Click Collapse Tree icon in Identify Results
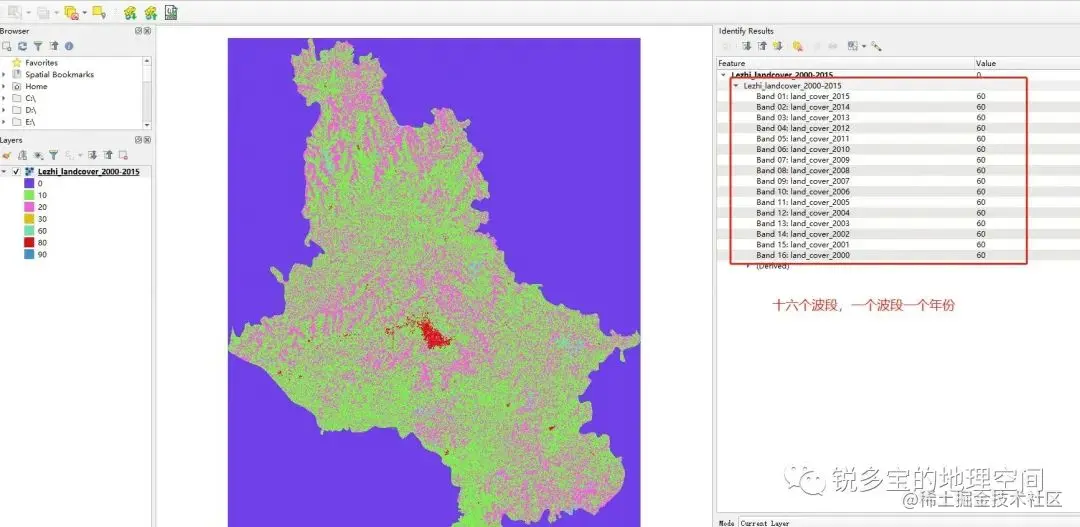 pos(762,46)
